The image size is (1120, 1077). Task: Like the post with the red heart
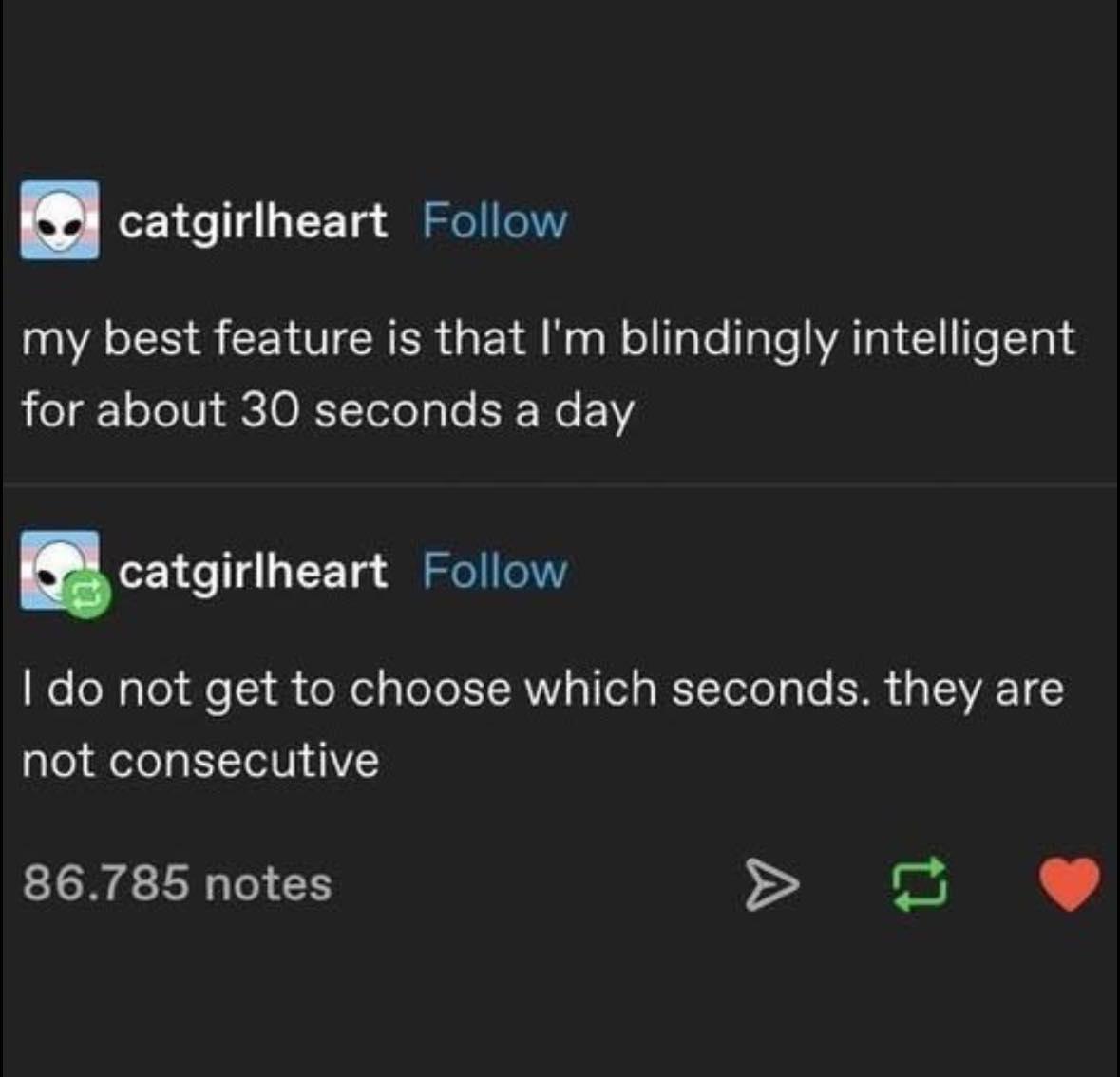coord(1069,883)
